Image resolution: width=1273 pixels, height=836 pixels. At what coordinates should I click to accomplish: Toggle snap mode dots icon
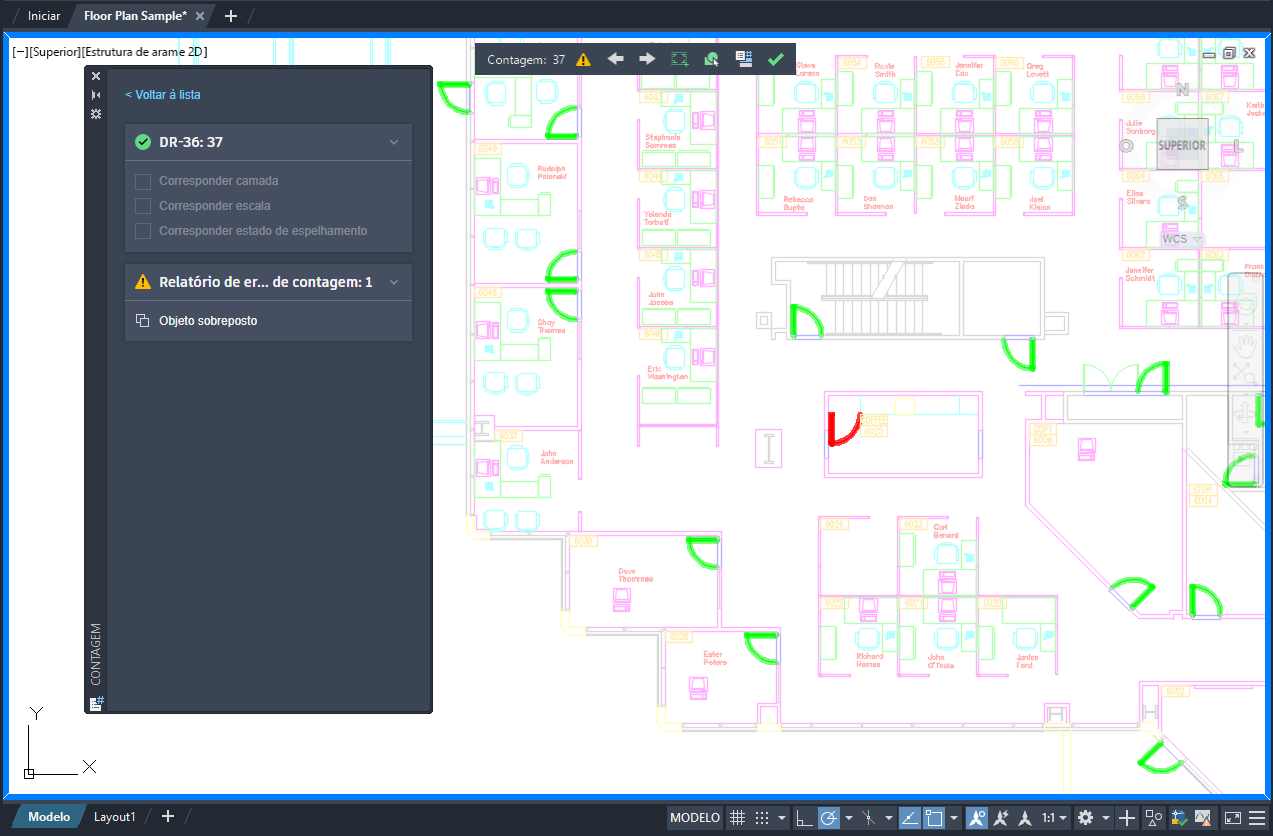click(x=762, y=818)
